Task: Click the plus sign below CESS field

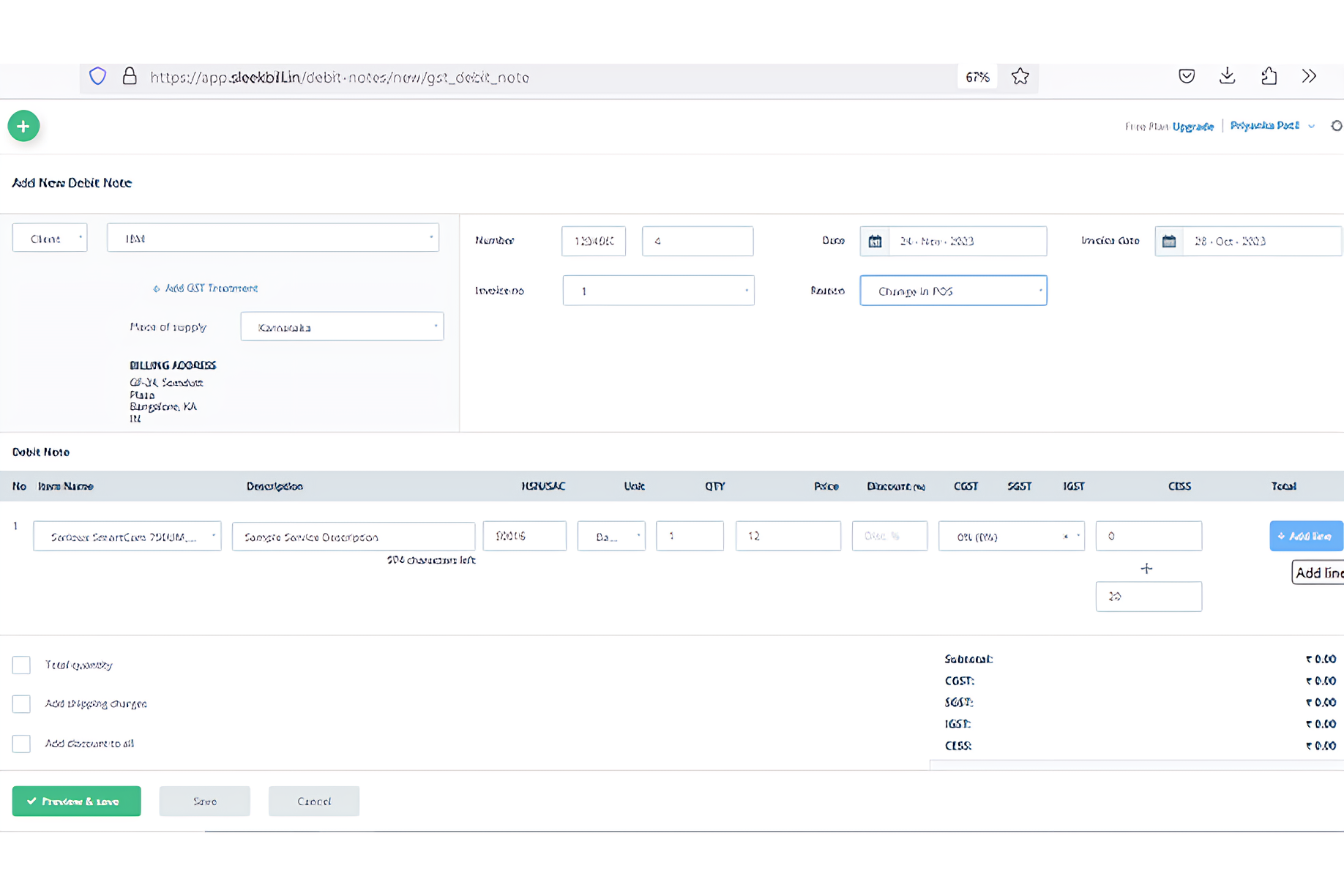Action: [x=1146, y=568]
